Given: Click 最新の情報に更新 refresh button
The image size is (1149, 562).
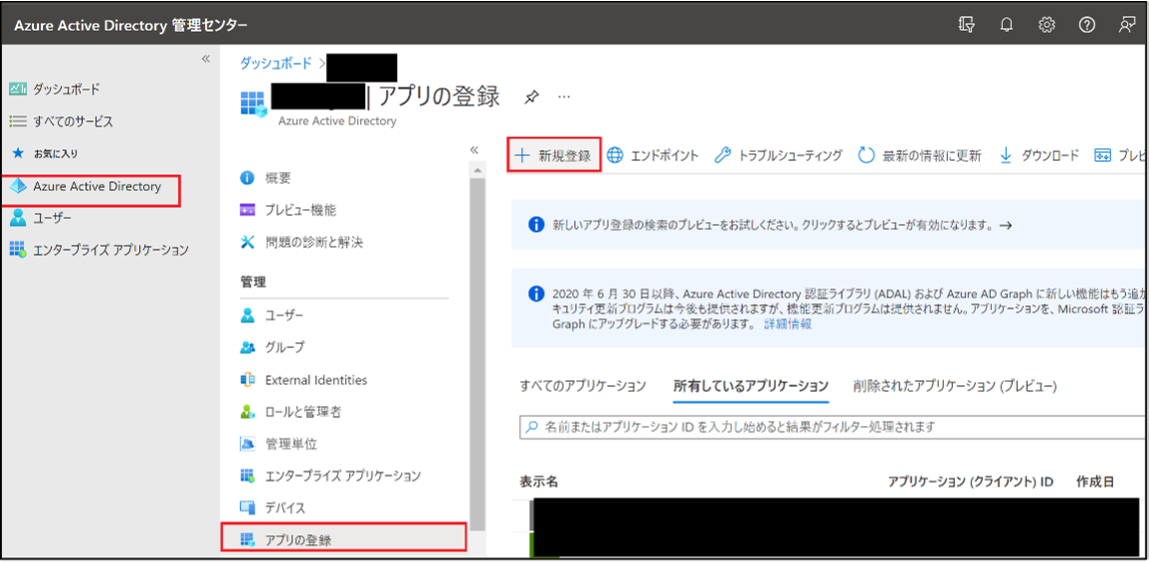Looking at the screenshot, I should pos(920,155).
